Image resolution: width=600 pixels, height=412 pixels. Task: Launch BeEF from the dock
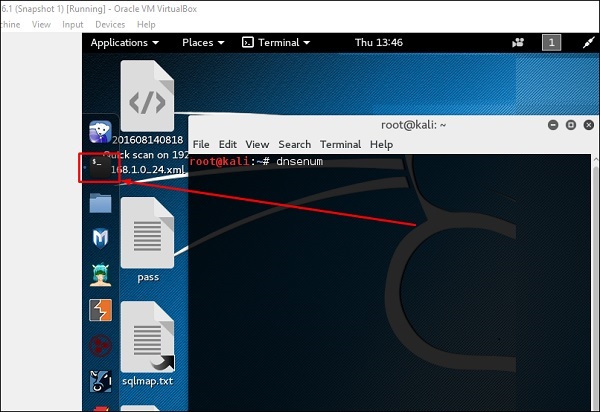tap(101, 381)
